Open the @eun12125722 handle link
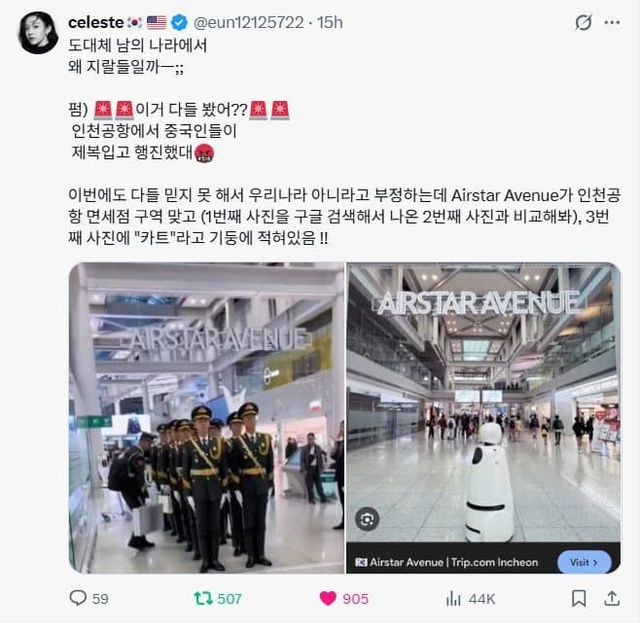 point(249,22)
